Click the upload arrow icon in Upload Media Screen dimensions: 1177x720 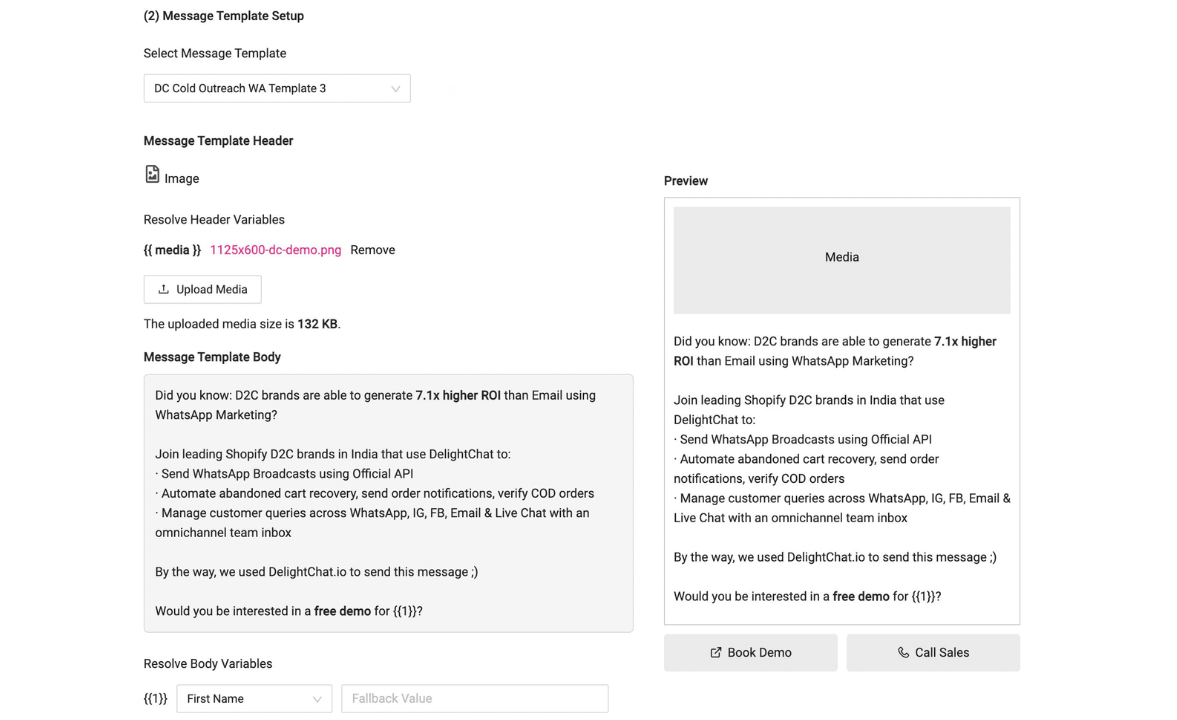click(163, 289)
